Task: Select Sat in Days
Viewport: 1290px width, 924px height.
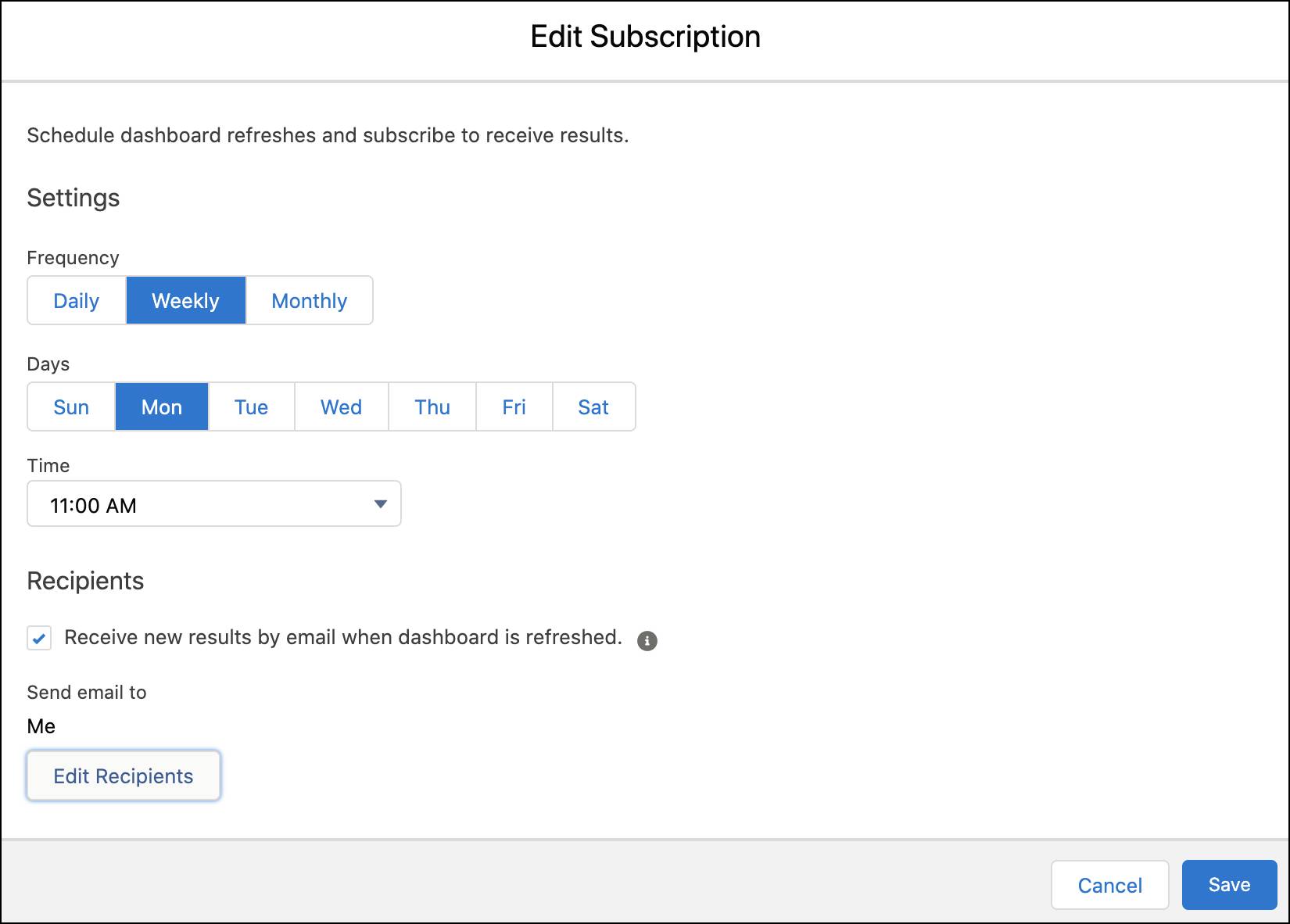Action: coord(594,406)
